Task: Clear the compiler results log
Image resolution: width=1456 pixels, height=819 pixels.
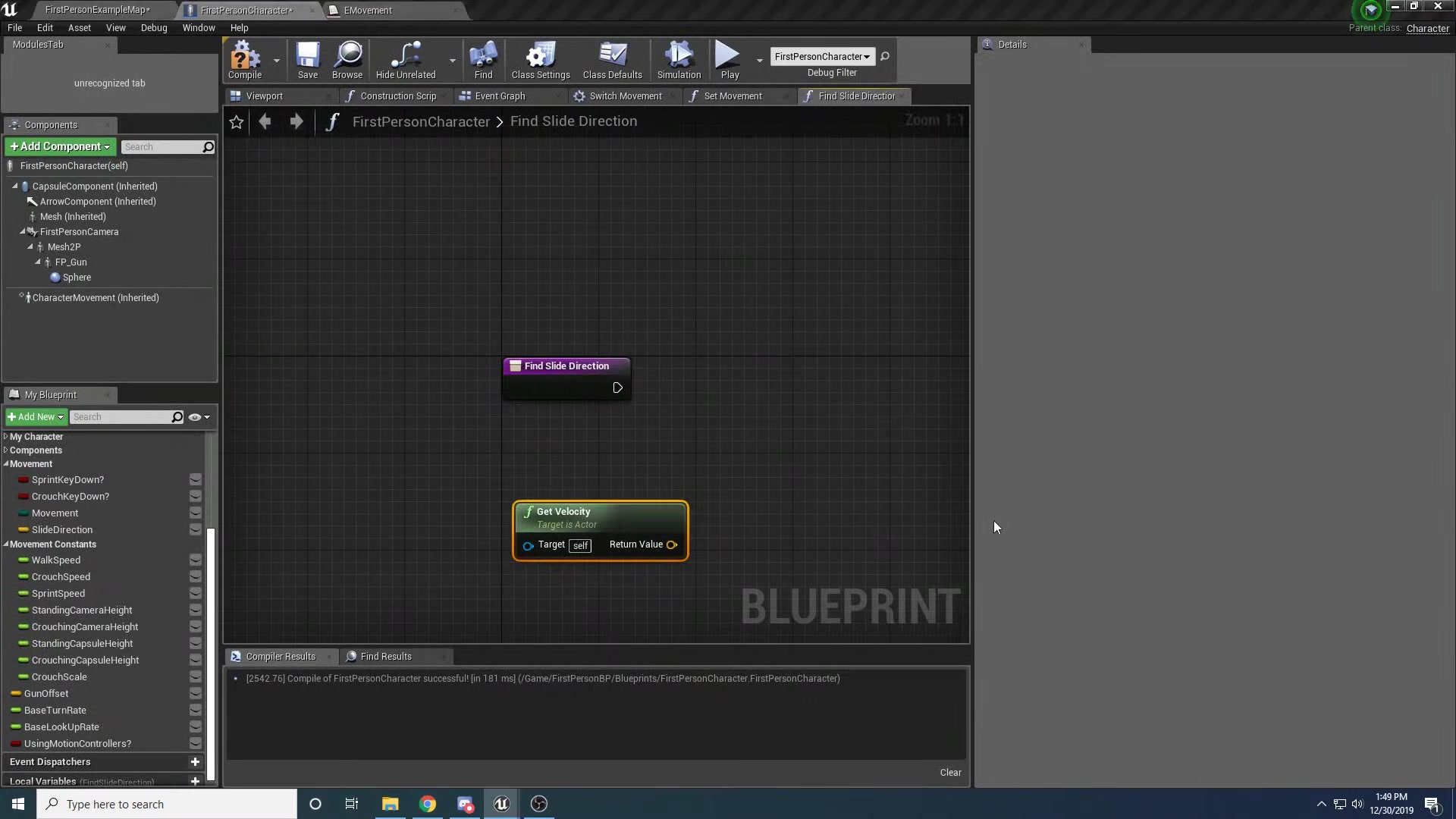Action: click(950, 773)
